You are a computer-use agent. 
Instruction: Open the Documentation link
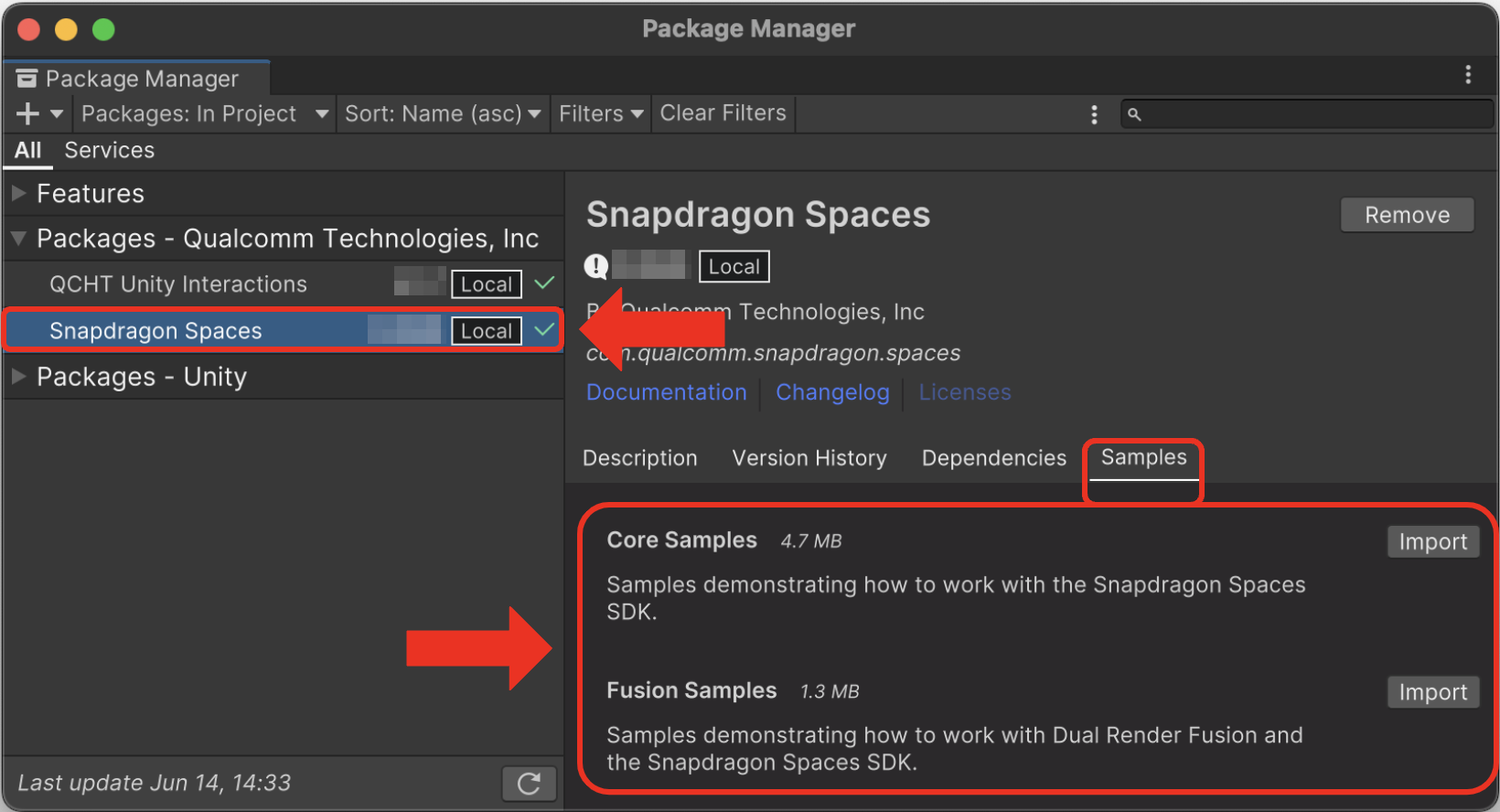click(667, 392)
